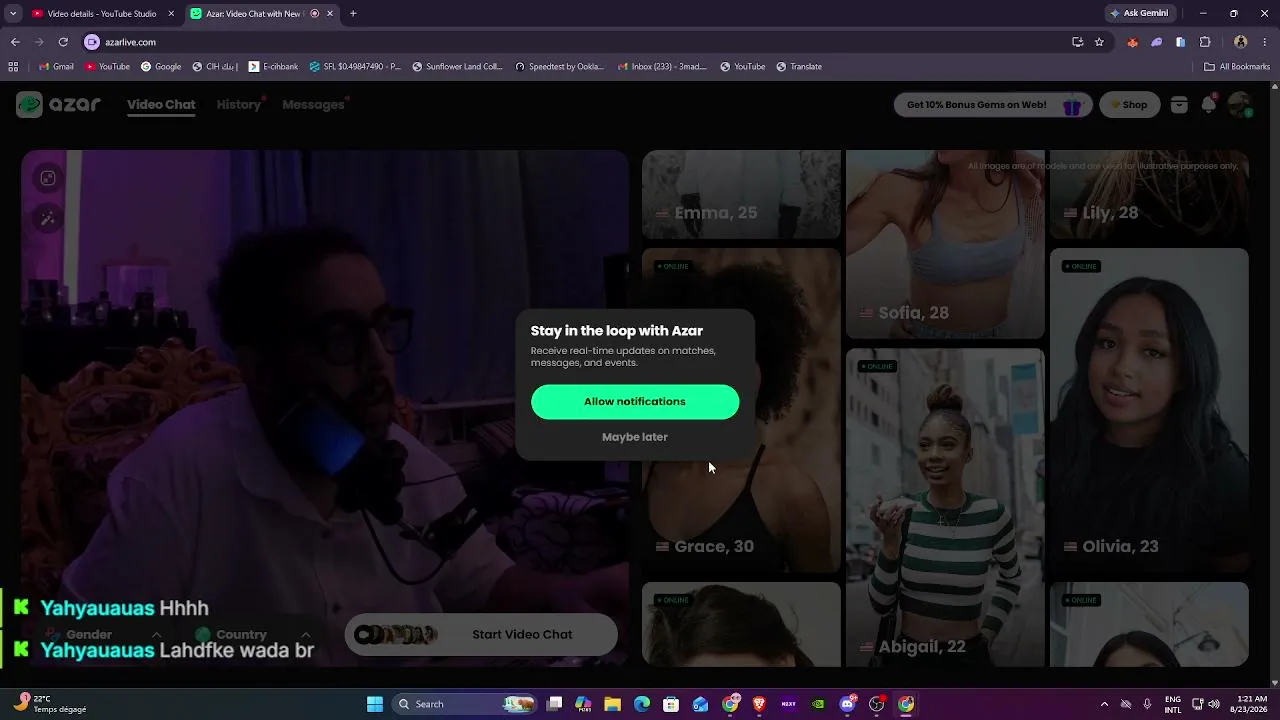This screenshot has height=720, width=1280.
Task: Launch Microsoft Edge from taskbar
Action: (x=642, y=704)
